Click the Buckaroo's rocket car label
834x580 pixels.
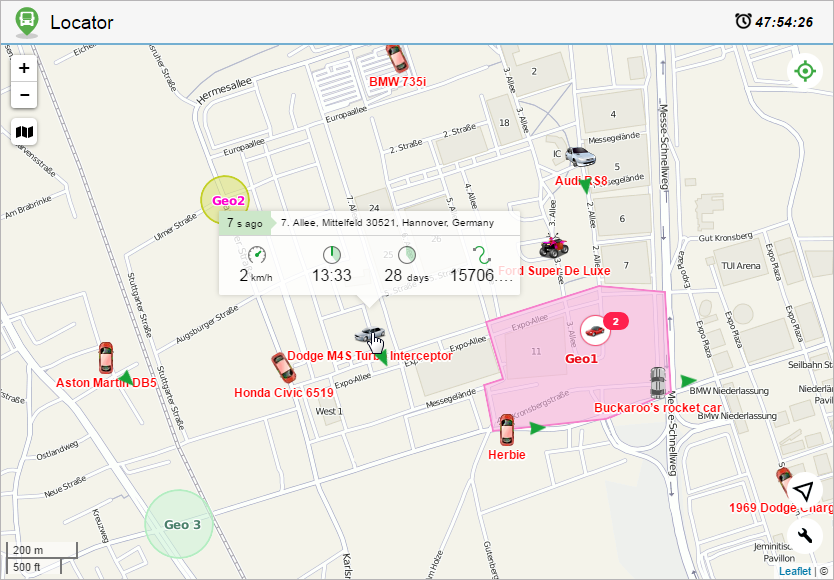tap(658, 408)
